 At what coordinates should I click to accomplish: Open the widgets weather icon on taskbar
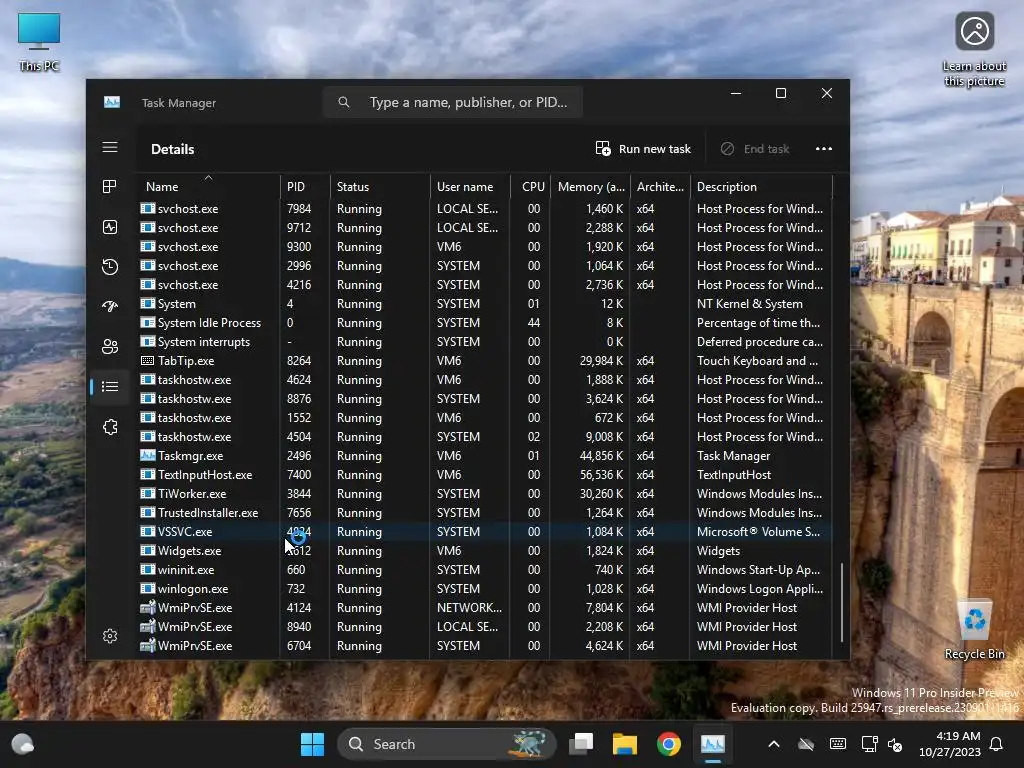(x=22, y=744)
